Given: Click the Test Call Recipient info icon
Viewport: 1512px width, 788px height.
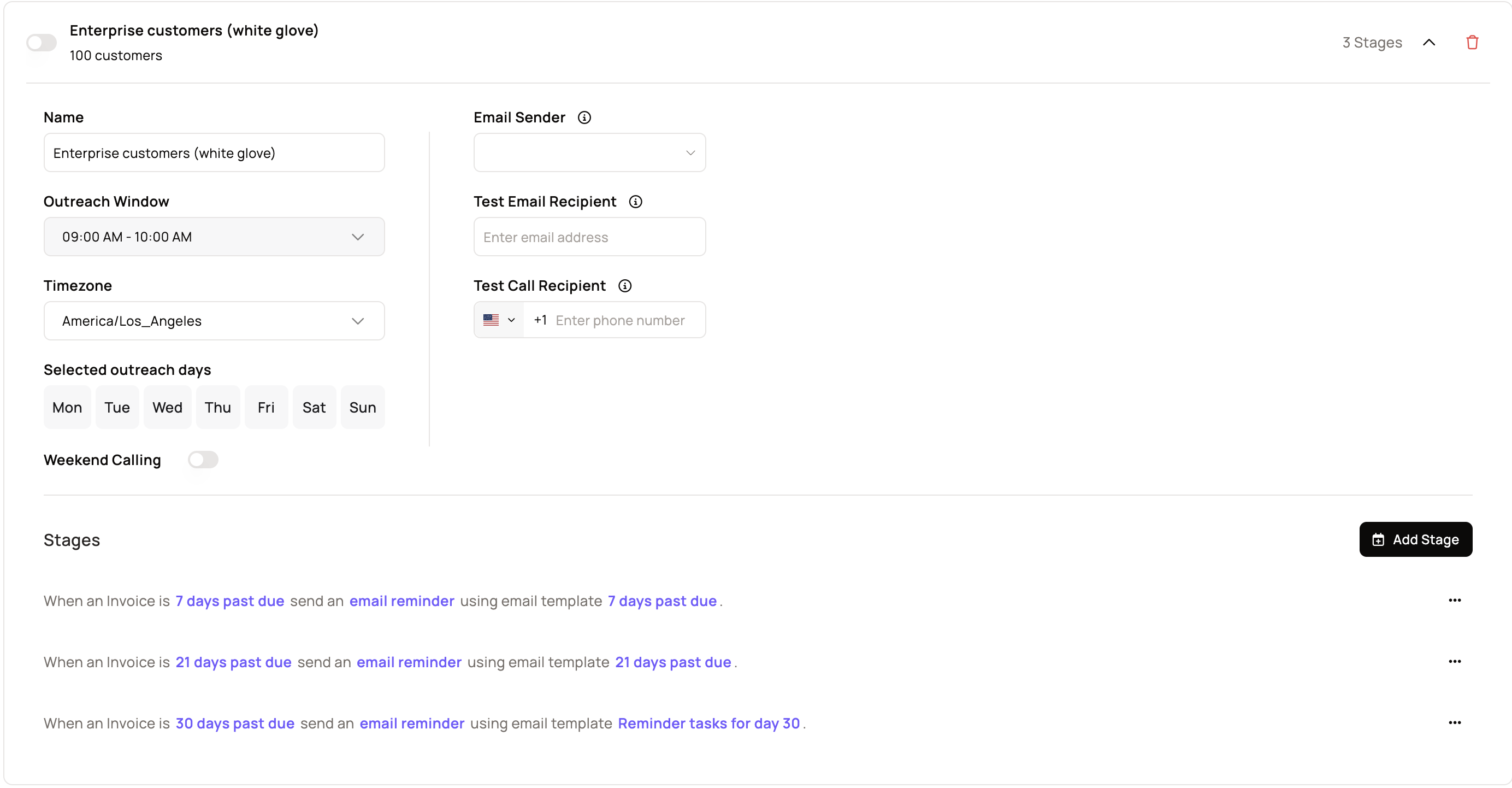Looking at the screenshot, I should pos(624,285).
